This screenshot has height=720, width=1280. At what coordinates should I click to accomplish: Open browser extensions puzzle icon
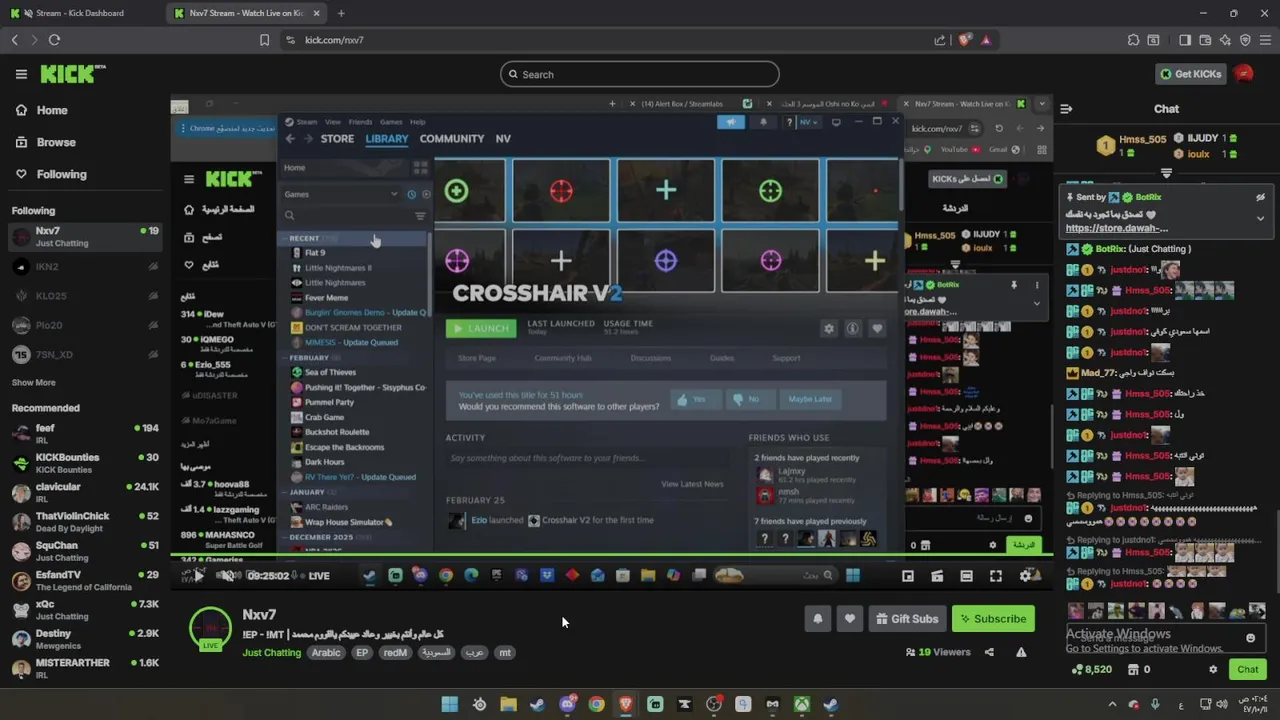click(x=1133, y=40)
